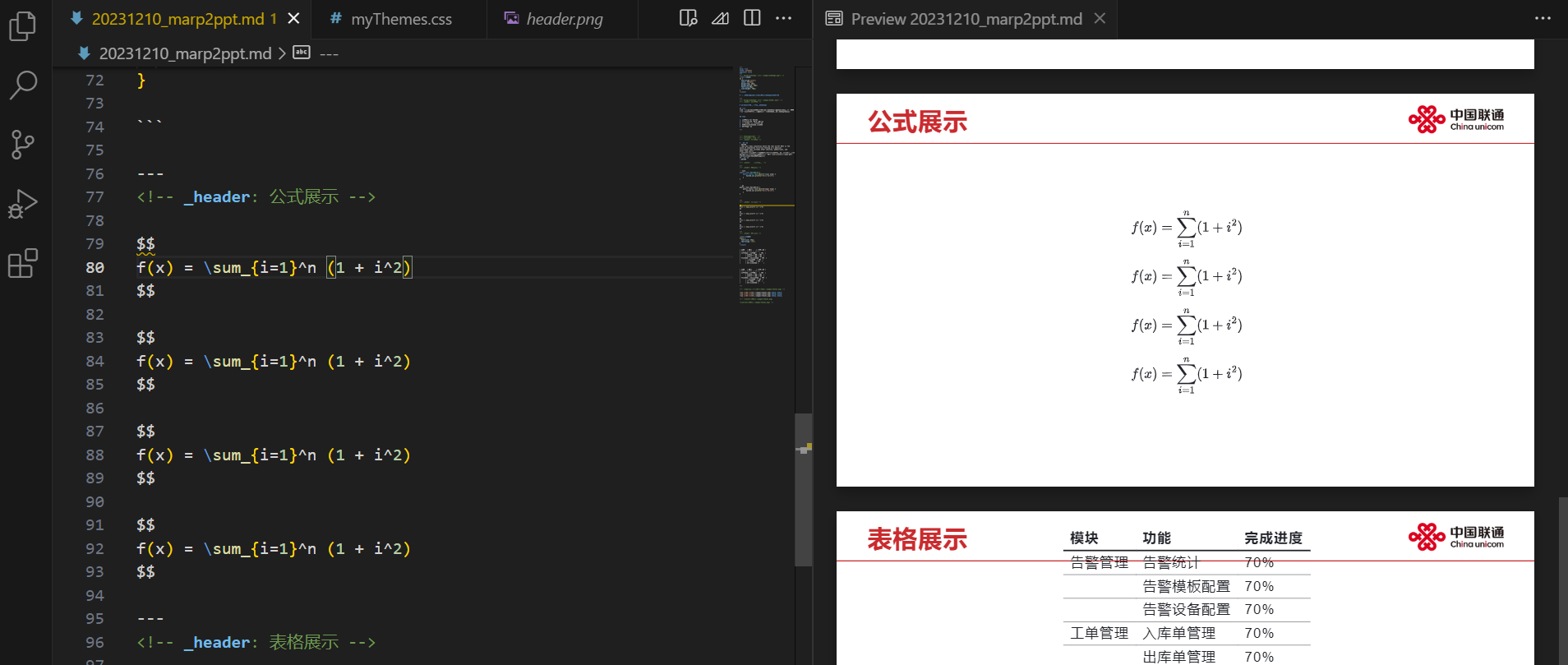1568x665 pixels.
Task: Click the Marp quick pick icon
Action: (x=720, y=18)
